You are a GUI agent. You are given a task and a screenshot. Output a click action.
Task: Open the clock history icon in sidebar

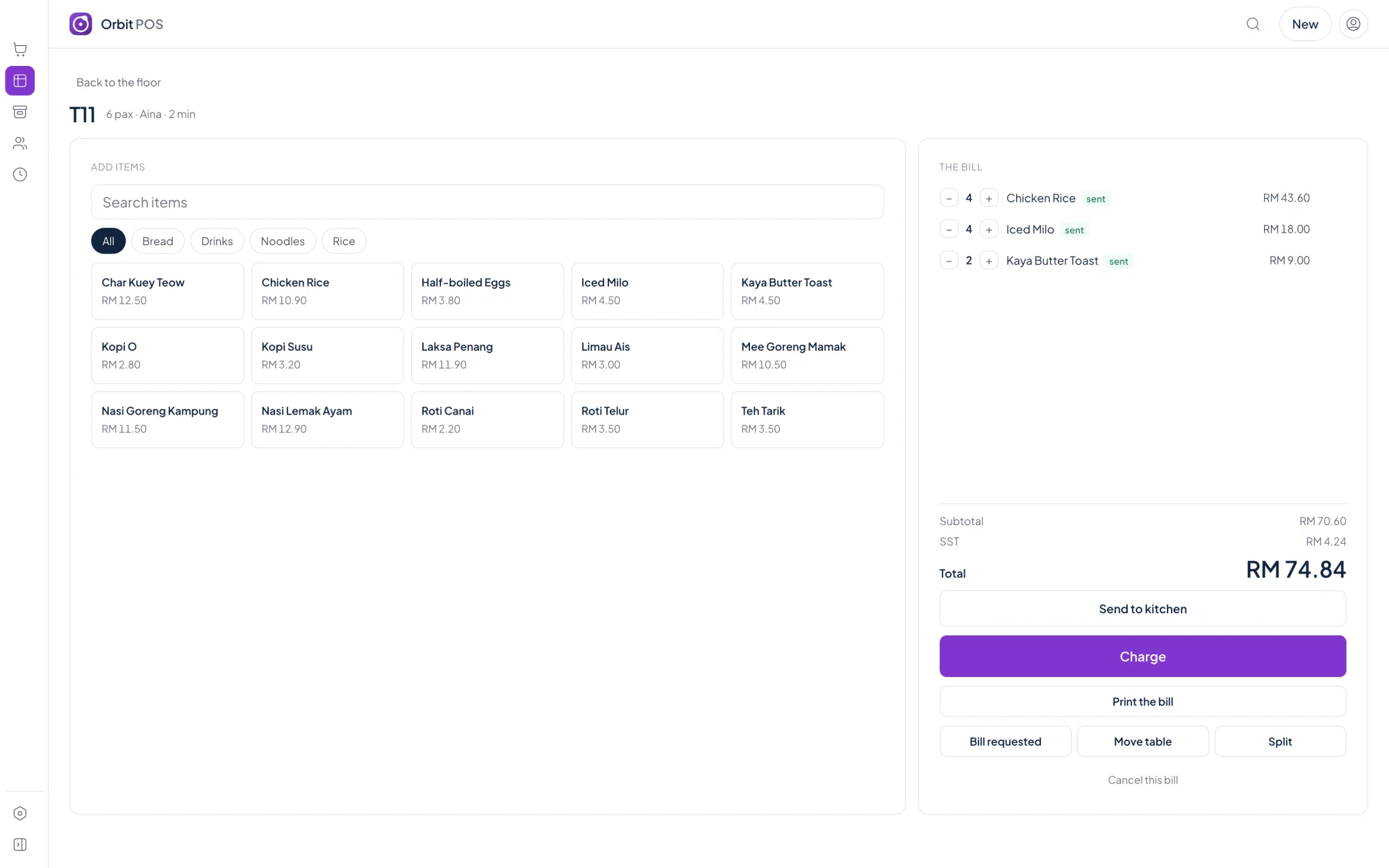point(20,174)
